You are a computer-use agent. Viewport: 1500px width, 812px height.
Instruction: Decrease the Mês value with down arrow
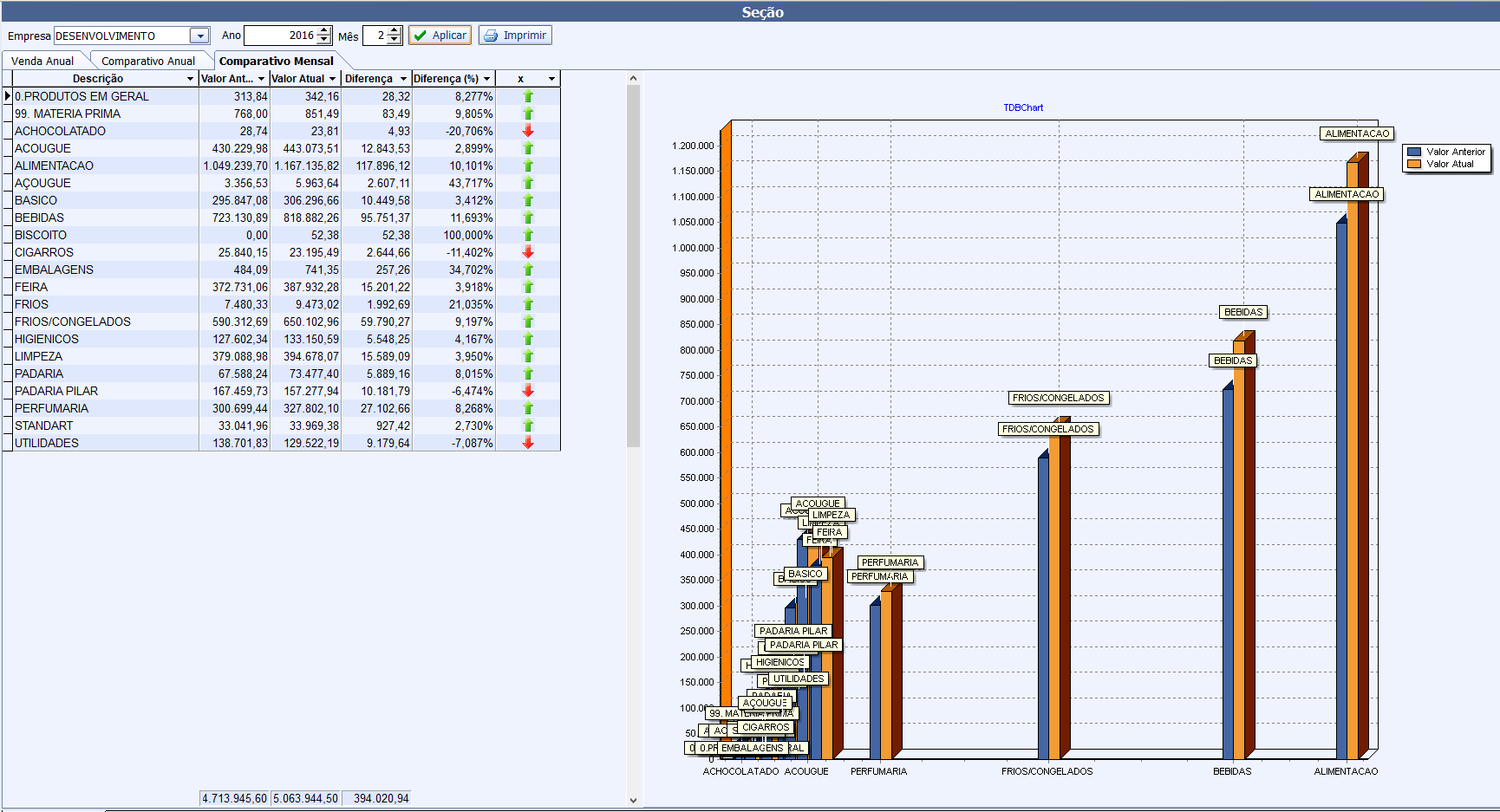pos(395,40)
